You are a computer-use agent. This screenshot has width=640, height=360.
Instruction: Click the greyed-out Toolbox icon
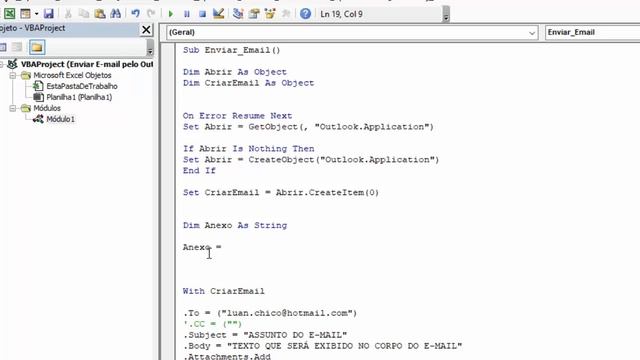pos(286,14)
